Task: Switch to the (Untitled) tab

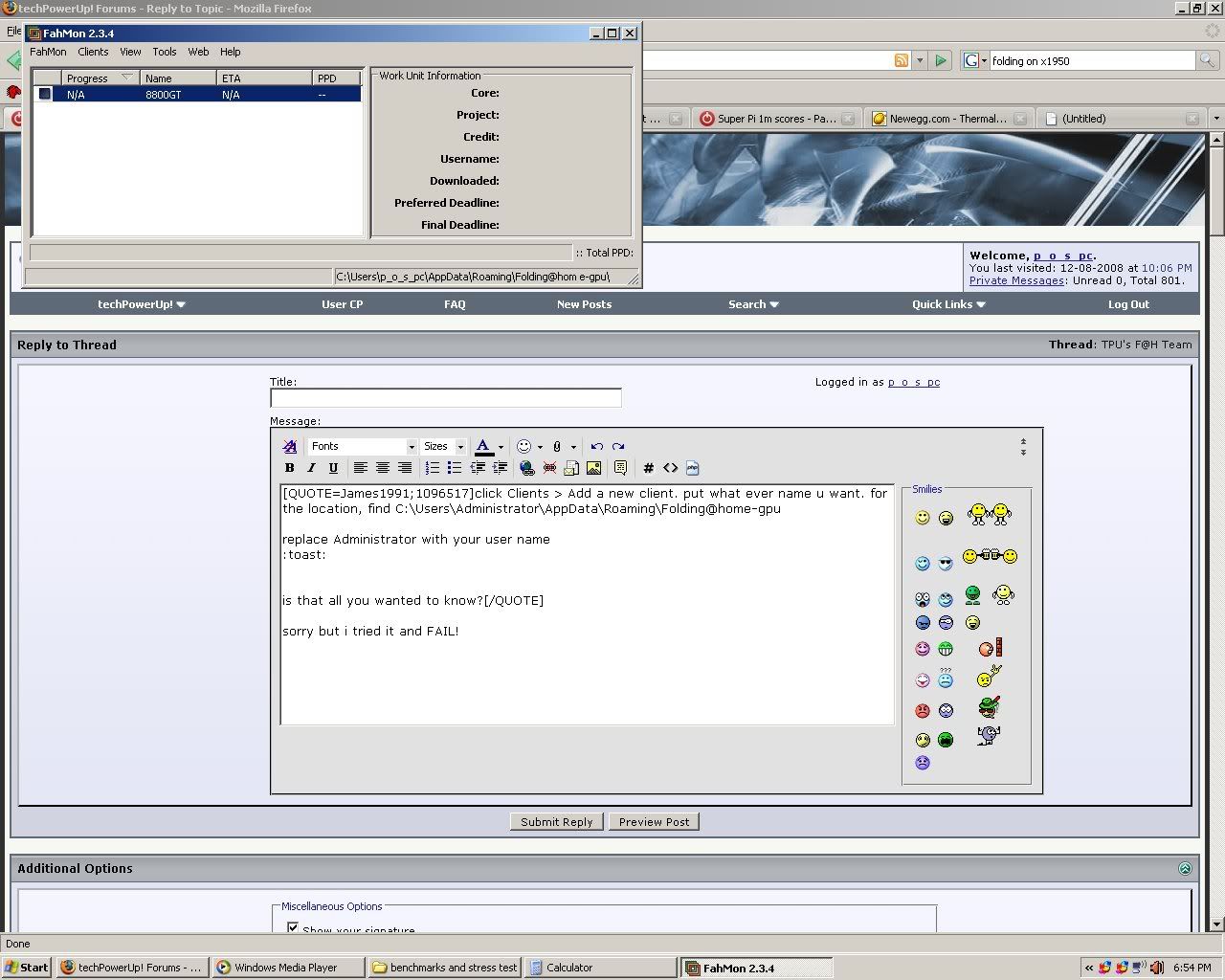Action: tap(1121, 119)
